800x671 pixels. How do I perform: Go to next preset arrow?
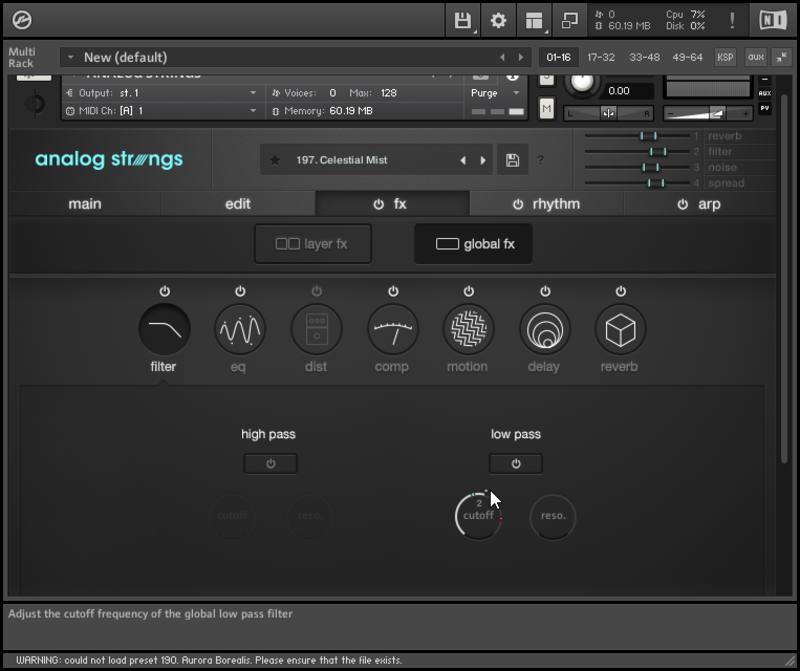click(483, 160)
